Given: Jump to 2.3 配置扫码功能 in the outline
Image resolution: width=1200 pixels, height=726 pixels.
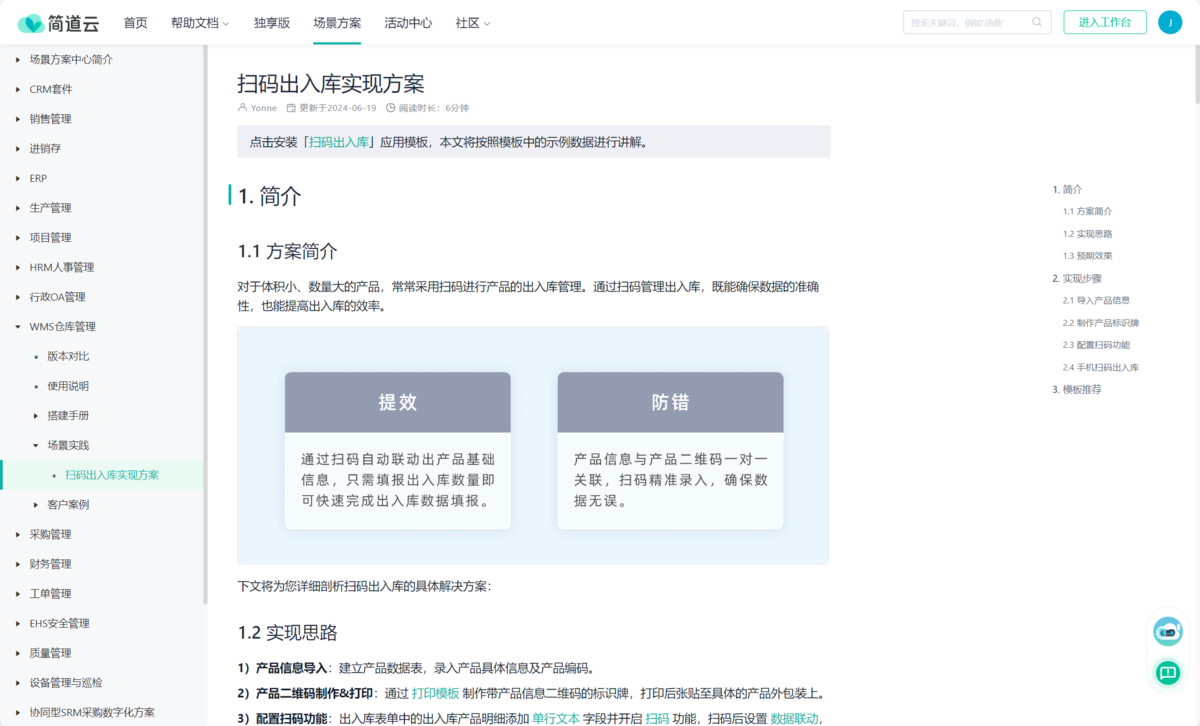Looking at the screenshot, I should 1099,345.
